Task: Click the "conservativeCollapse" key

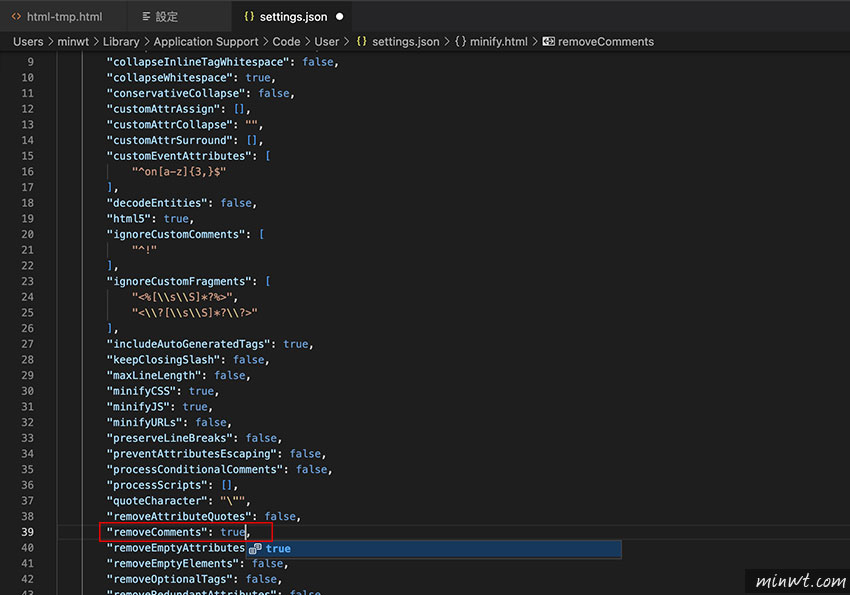Action: (x=176, y=93)
